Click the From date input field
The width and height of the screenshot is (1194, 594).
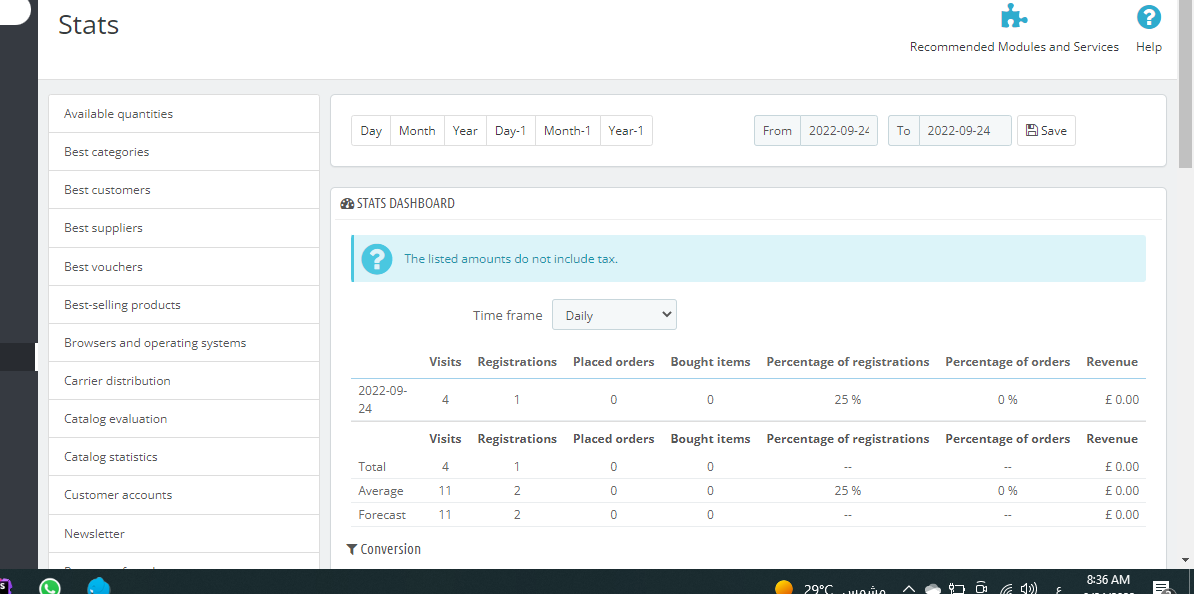[838, 130]
